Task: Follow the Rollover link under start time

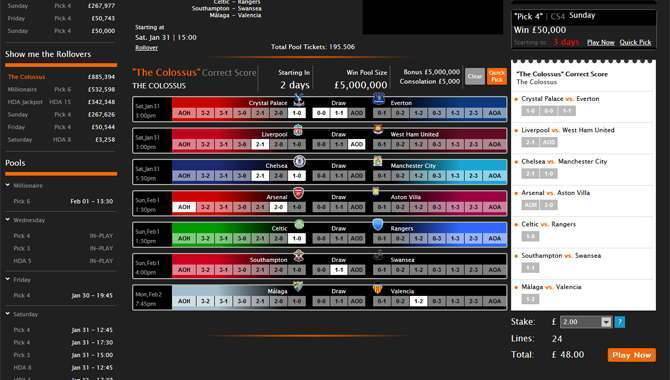Action: [147, 47]
